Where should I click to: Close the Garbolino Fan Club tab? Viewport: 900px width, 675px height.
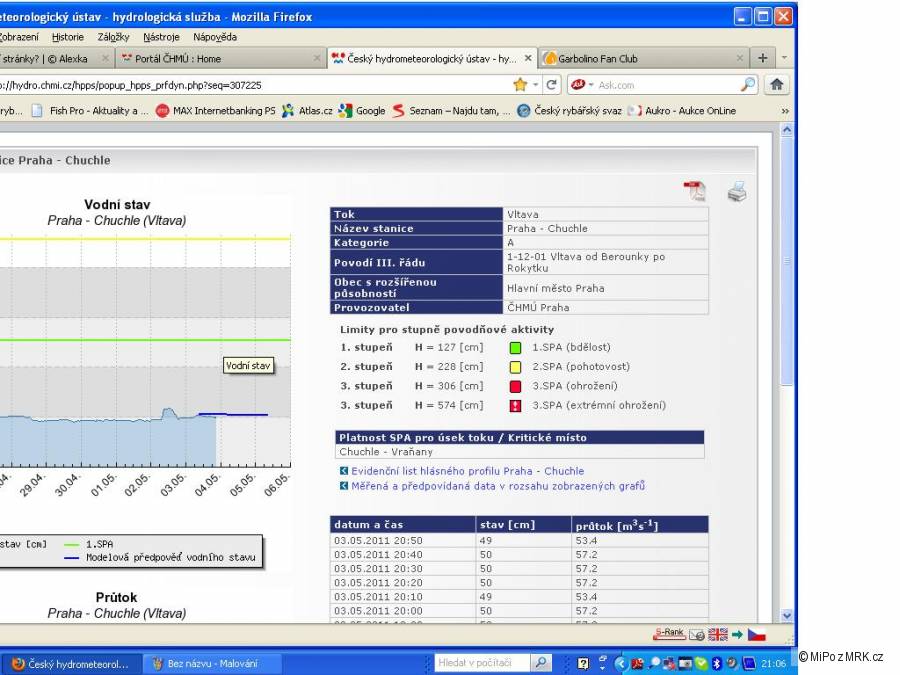coord(739,58)
